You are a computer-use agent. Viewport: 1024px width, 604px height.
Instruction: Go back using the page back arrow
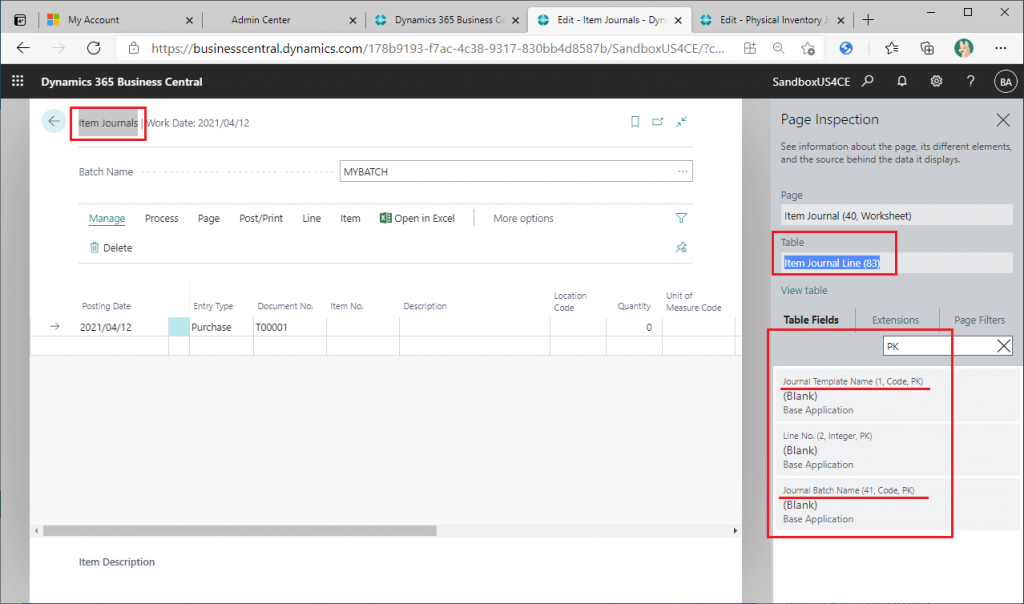(x=54, y=121)
